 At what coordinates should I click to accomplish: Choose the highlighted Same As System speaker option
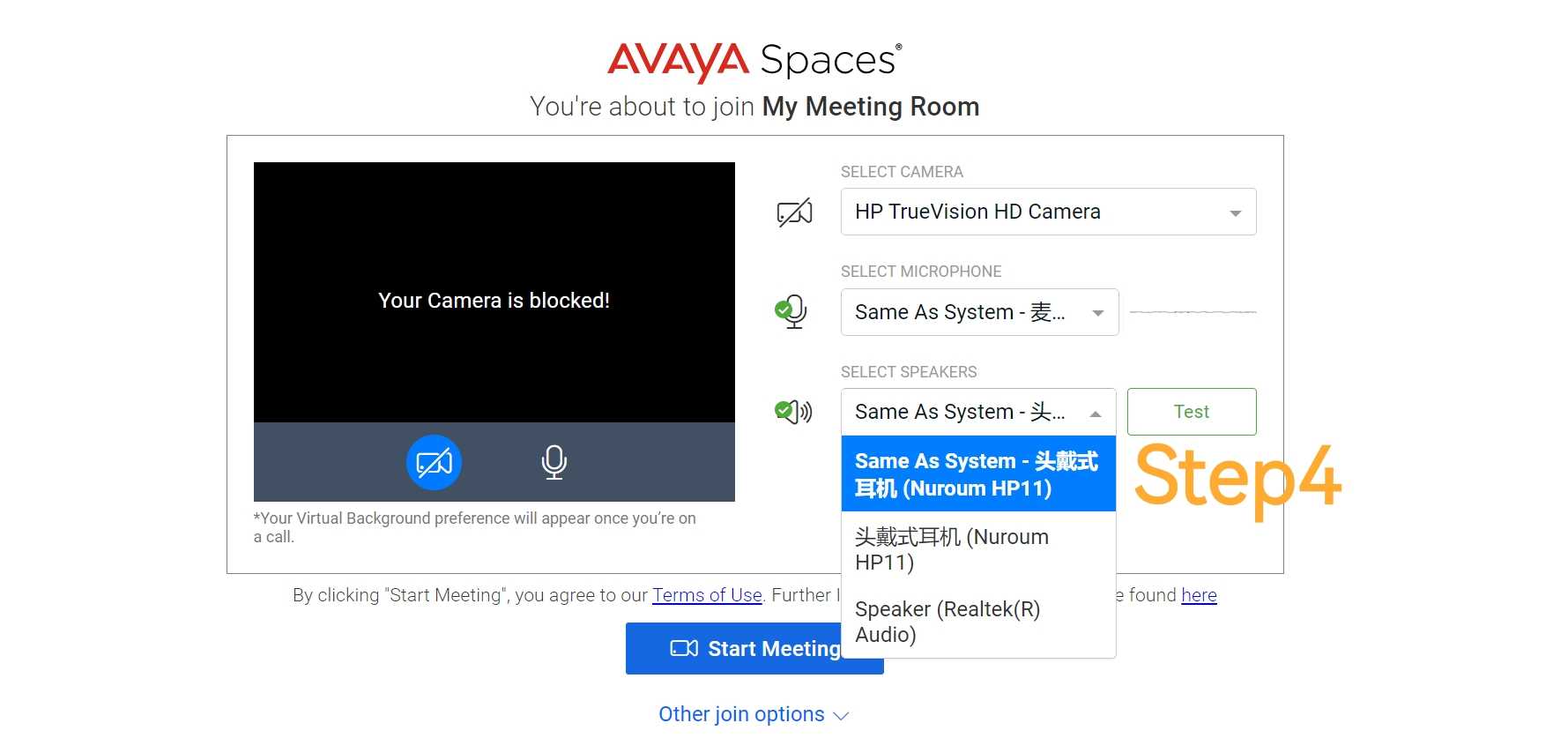click(978, 474)
